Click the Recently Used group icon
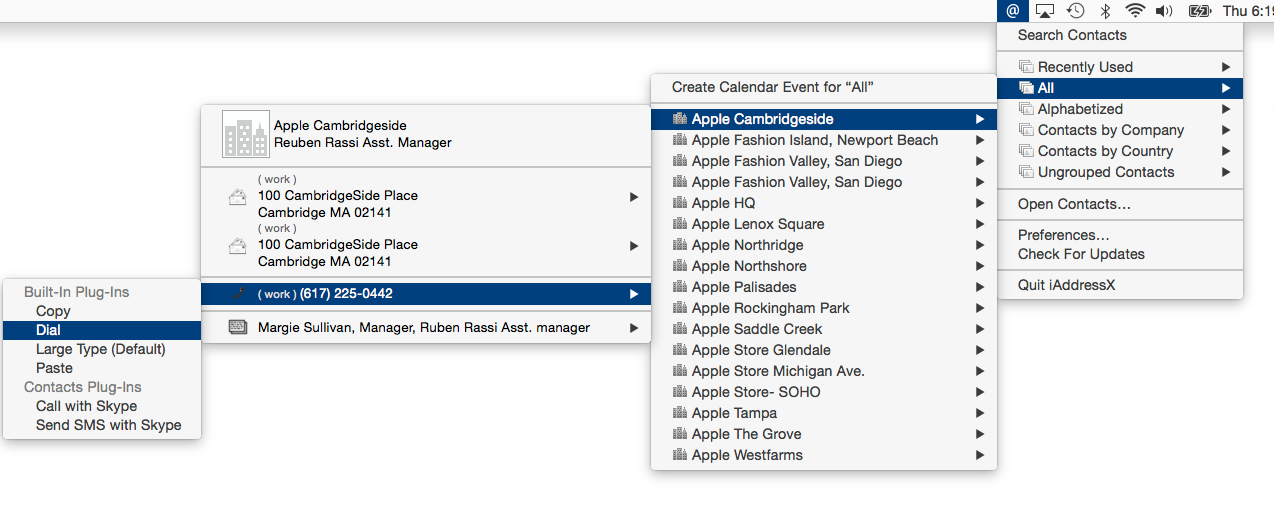The height and width of the screenshot is (522, 1274). 1026,67
